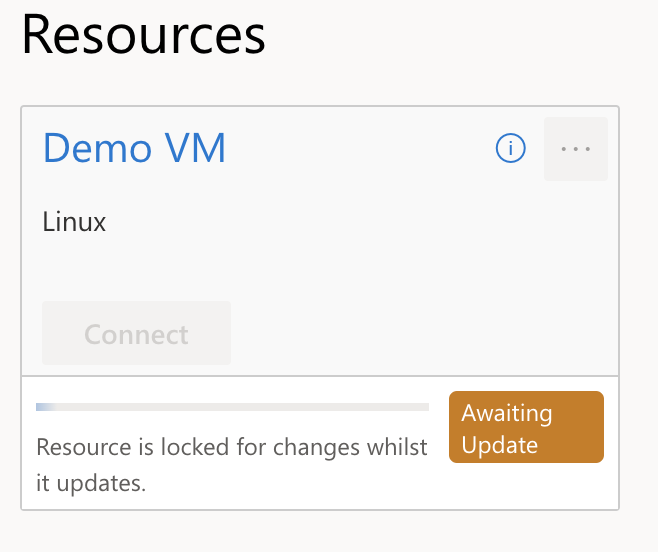The image size is (658, 552).
Task: Click the Awaiting Update status badge
Action: pos(526,427)
